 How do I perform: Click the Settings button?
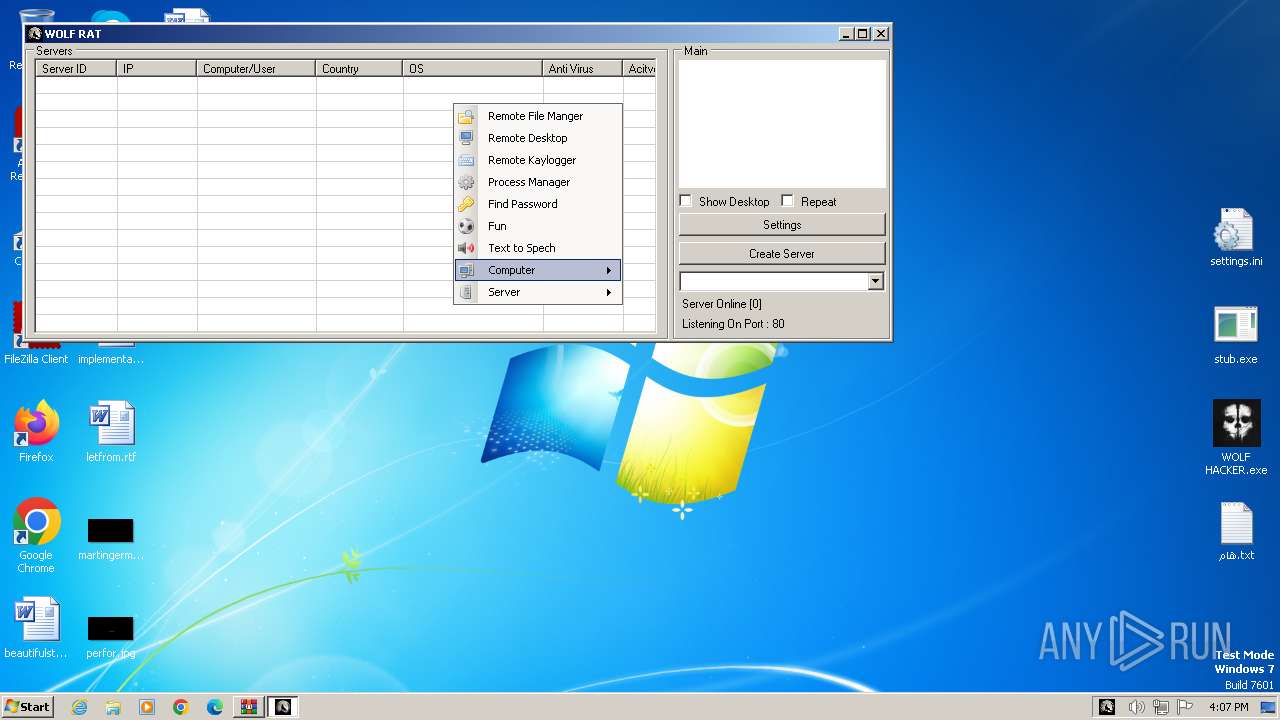(x=782, y=225)
